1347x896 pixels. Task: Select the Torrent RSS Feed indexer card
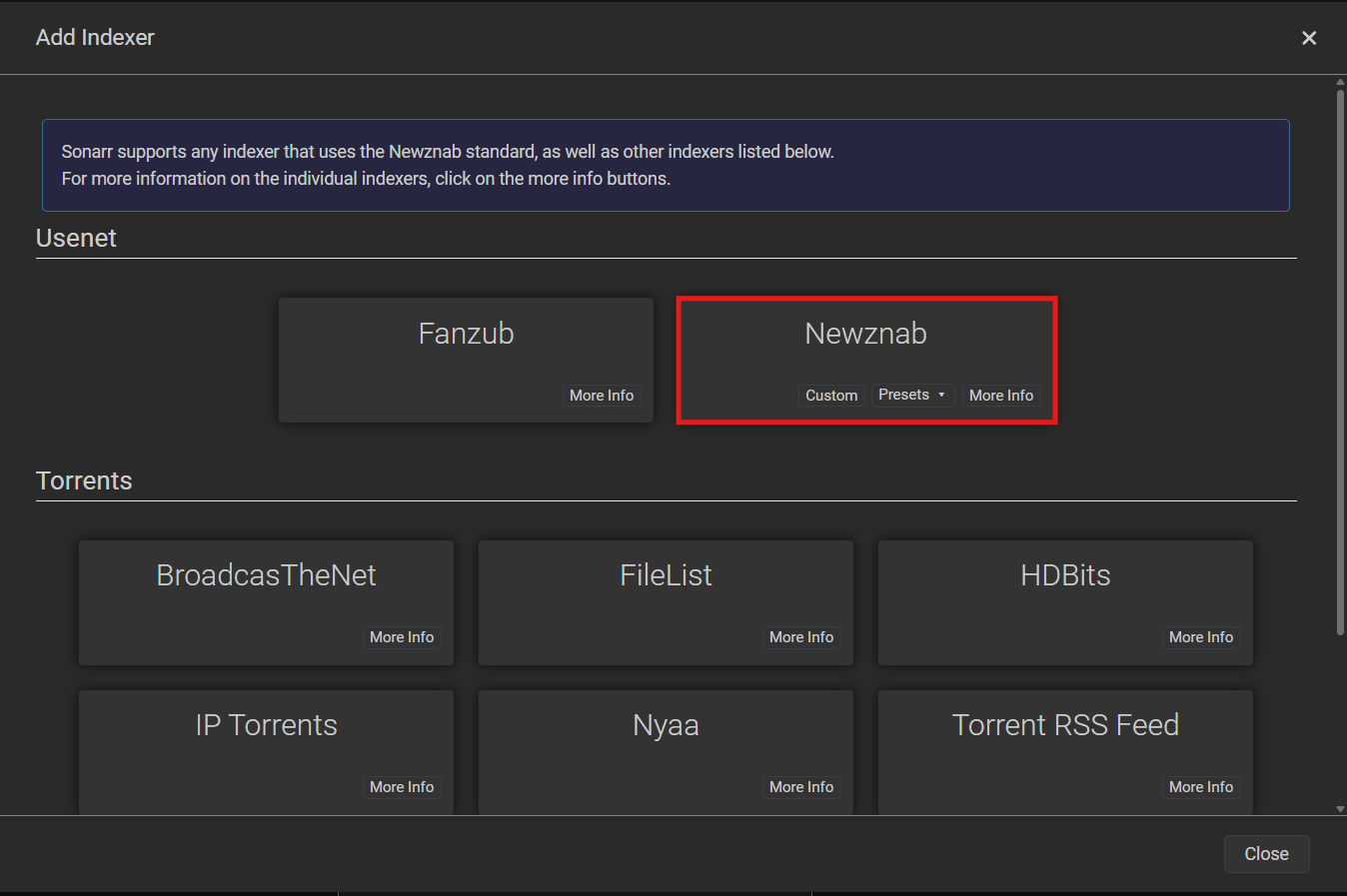1065,752
